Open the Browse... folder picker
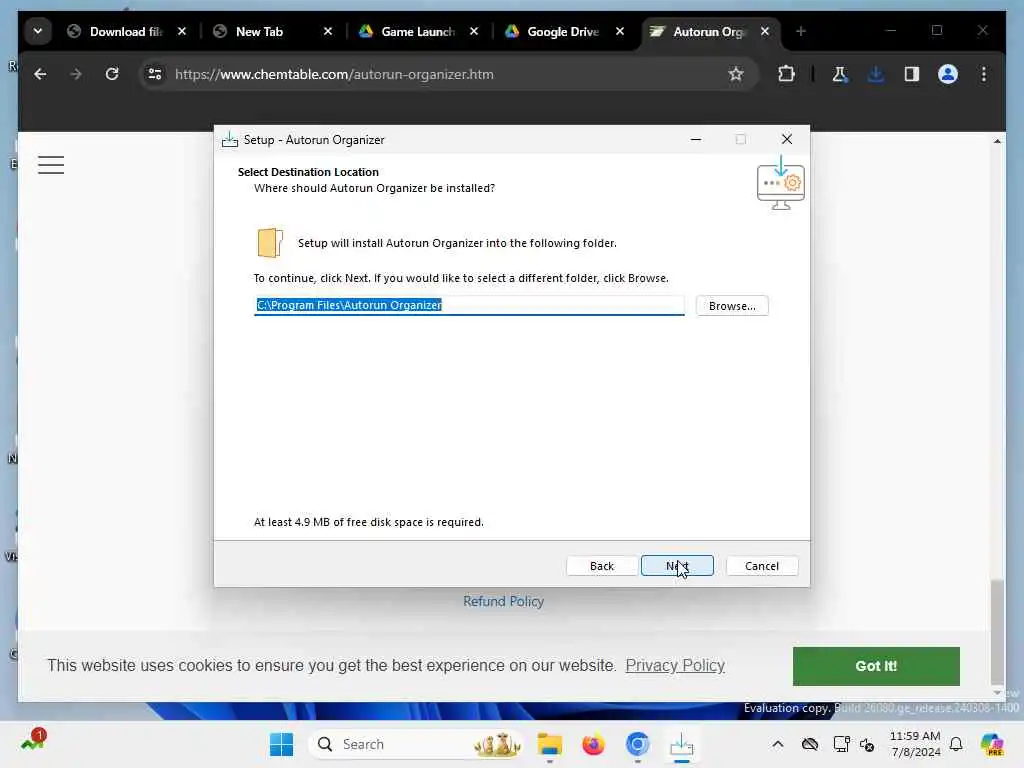Viewport: 1024px width, 768px height. click(x=732, y=306)
